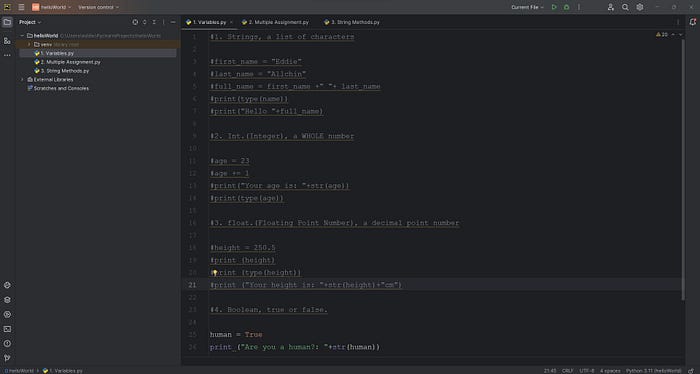
Task: Click Expand All in Project panel
Action: click(145, 22)
